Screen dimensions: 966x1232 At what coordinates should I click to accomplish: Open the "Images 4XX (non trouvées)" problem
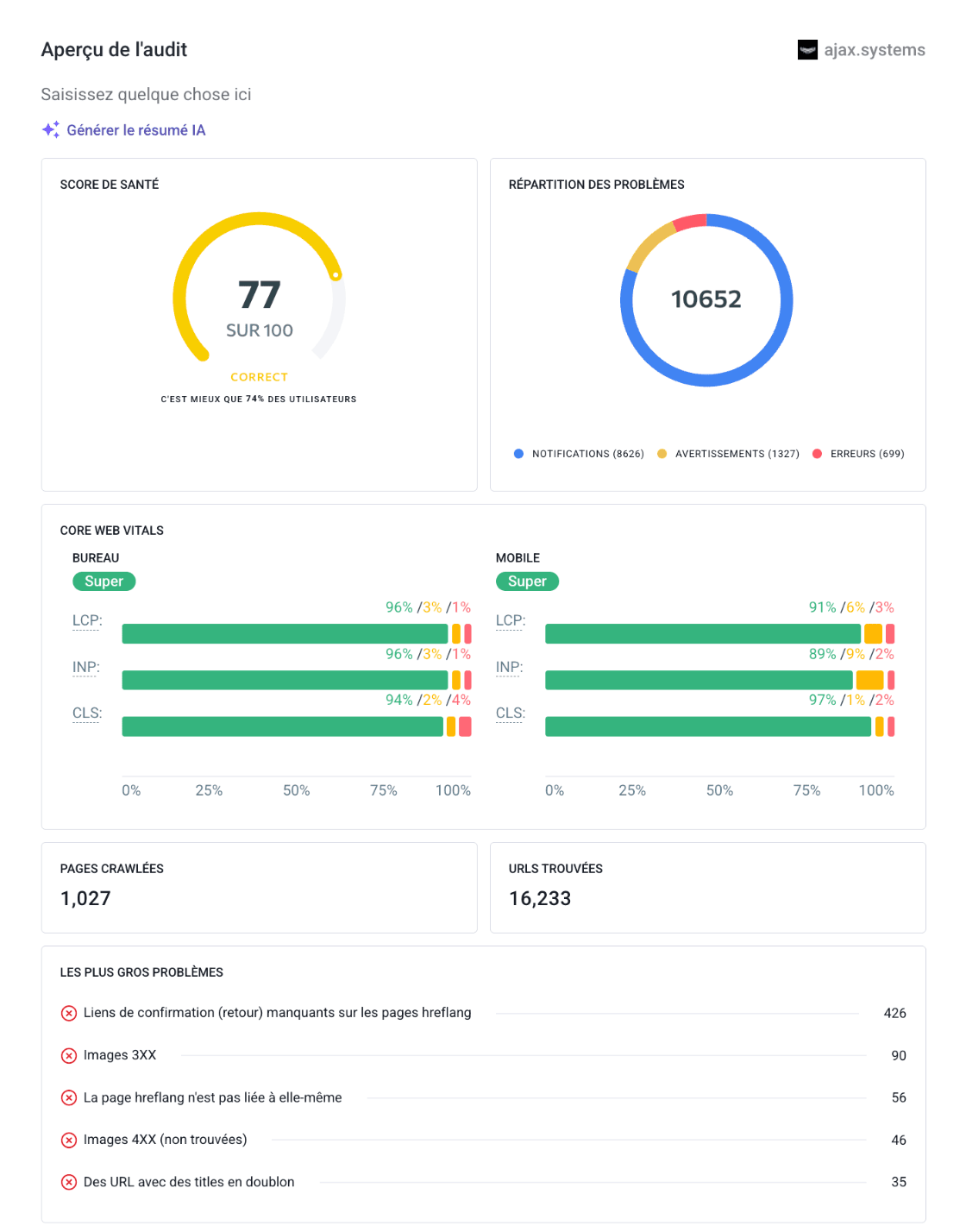[166, 1140]
